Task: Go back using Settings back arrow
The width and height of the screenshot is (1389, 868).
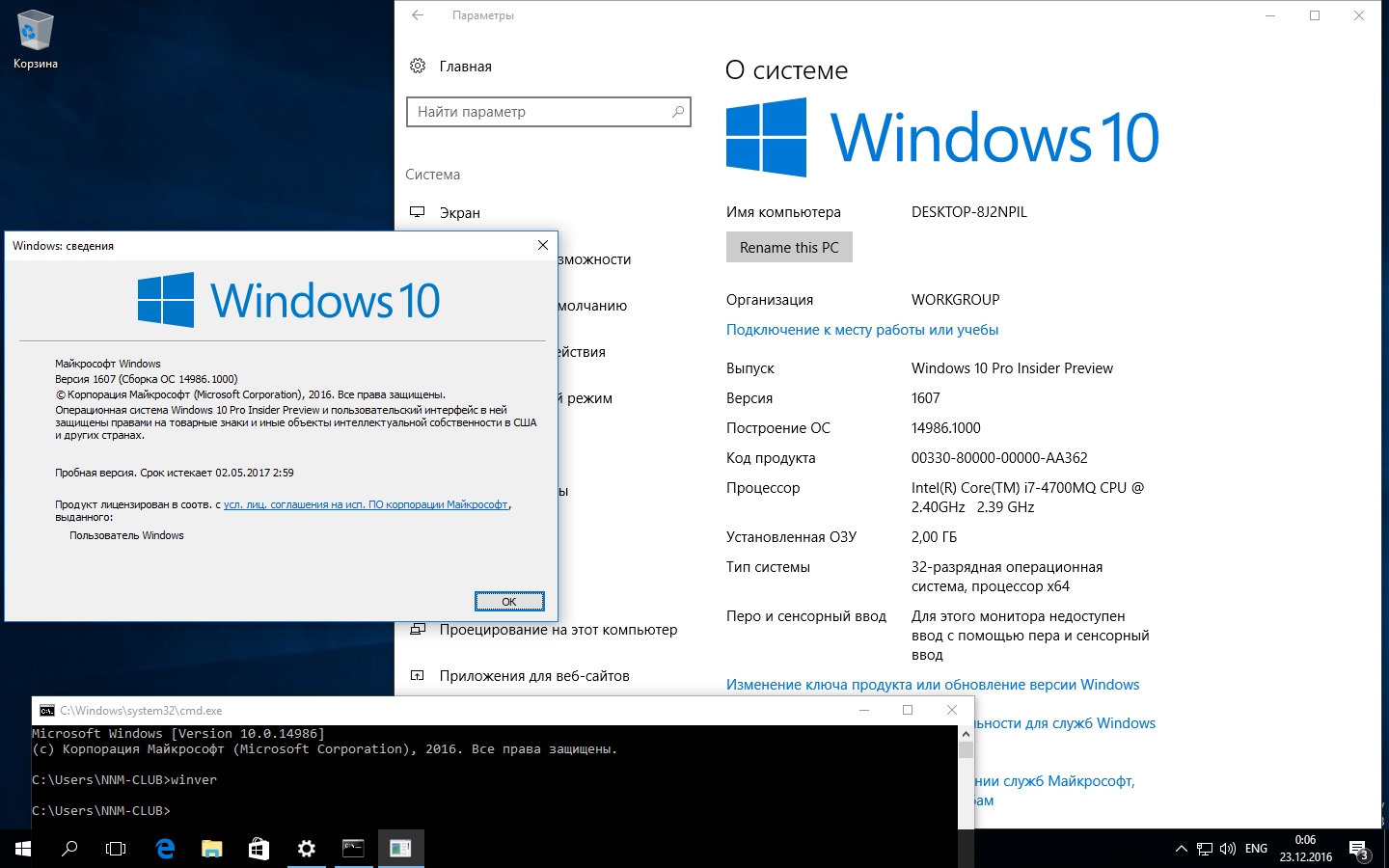Action: 418,15
